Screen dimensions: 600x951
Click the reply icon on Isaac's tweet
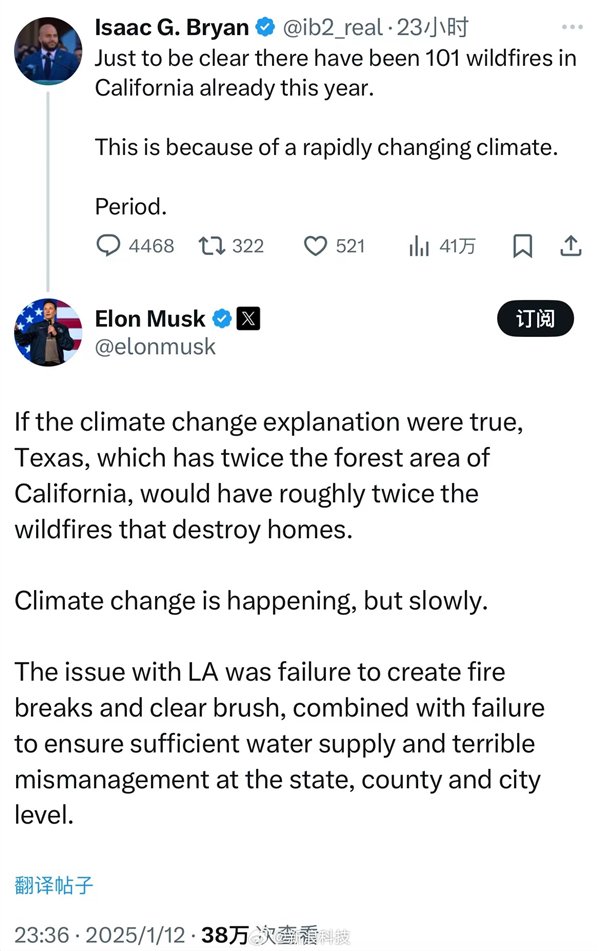tap(108, 245)
